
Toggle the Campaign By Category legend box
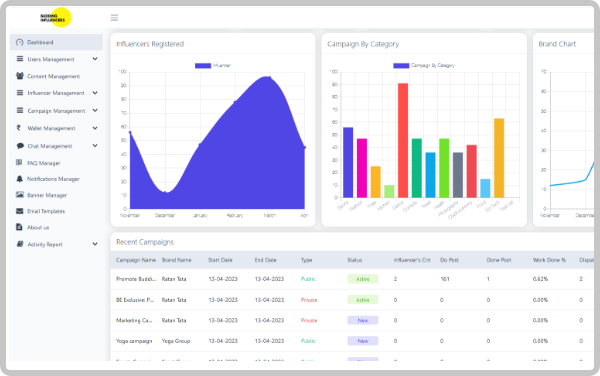[401, 65]
